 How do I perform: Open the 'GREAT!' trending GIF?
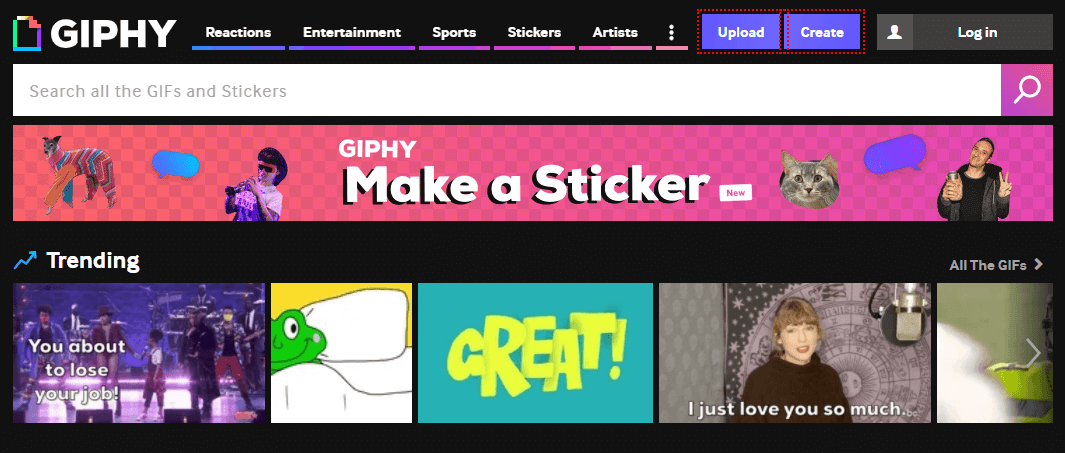[x=535, y=353]
